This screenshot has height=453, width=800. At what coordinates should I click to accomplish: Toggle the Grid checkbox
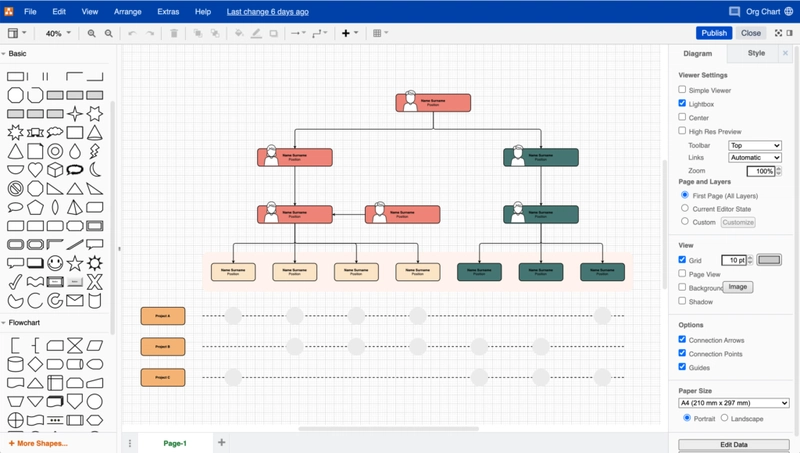(x=682, y=260)
